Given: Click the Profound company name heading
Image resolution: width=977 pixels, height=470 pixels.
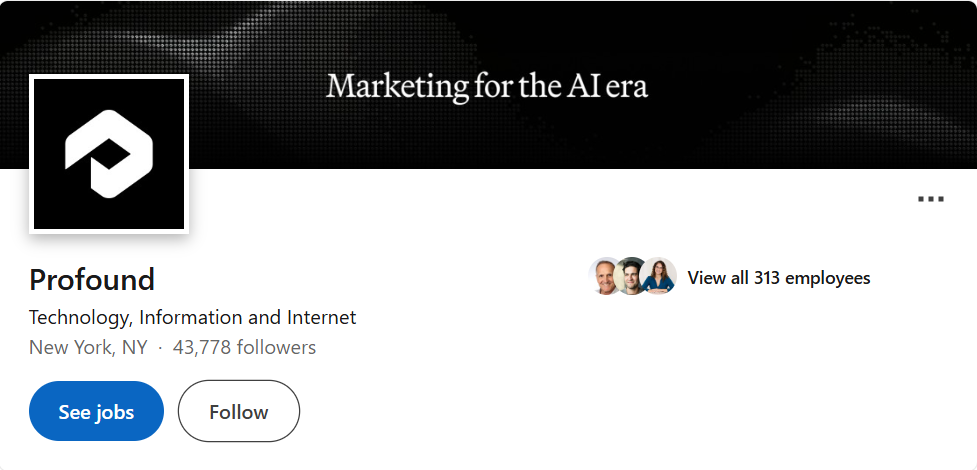Looking at the screenshot, I should (92, 279).
